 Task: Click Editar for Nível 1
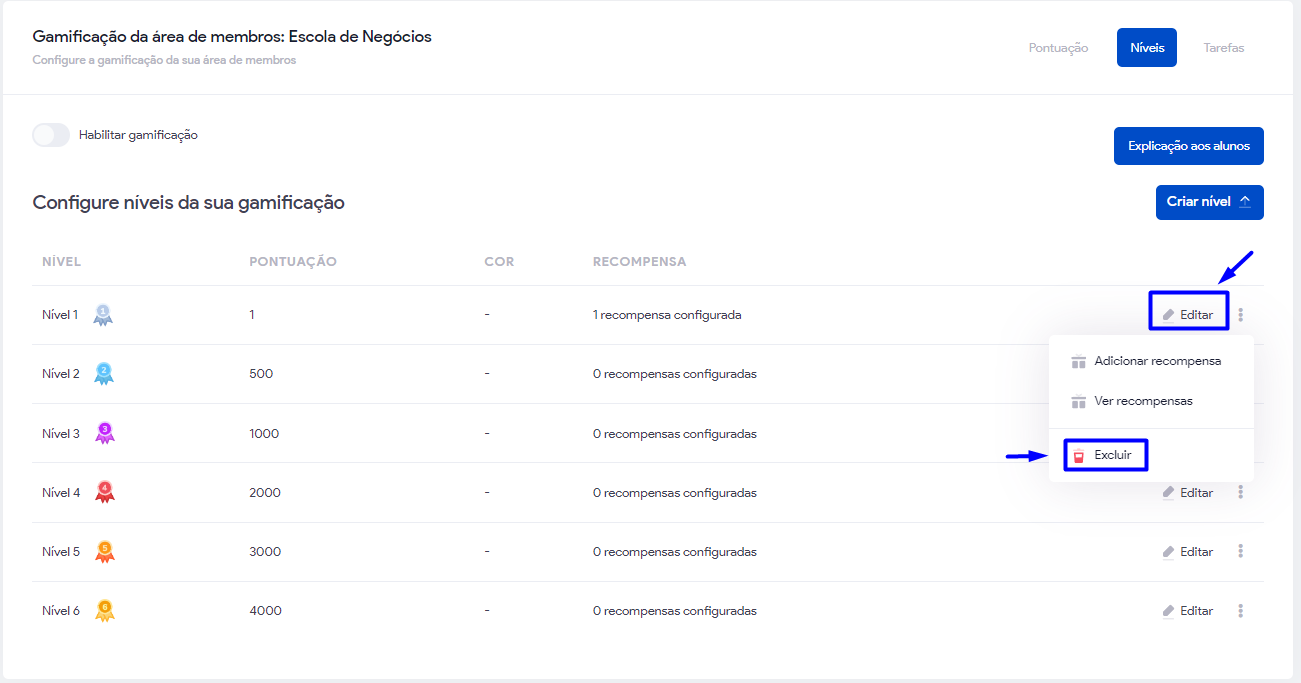tap(1188, 315)
